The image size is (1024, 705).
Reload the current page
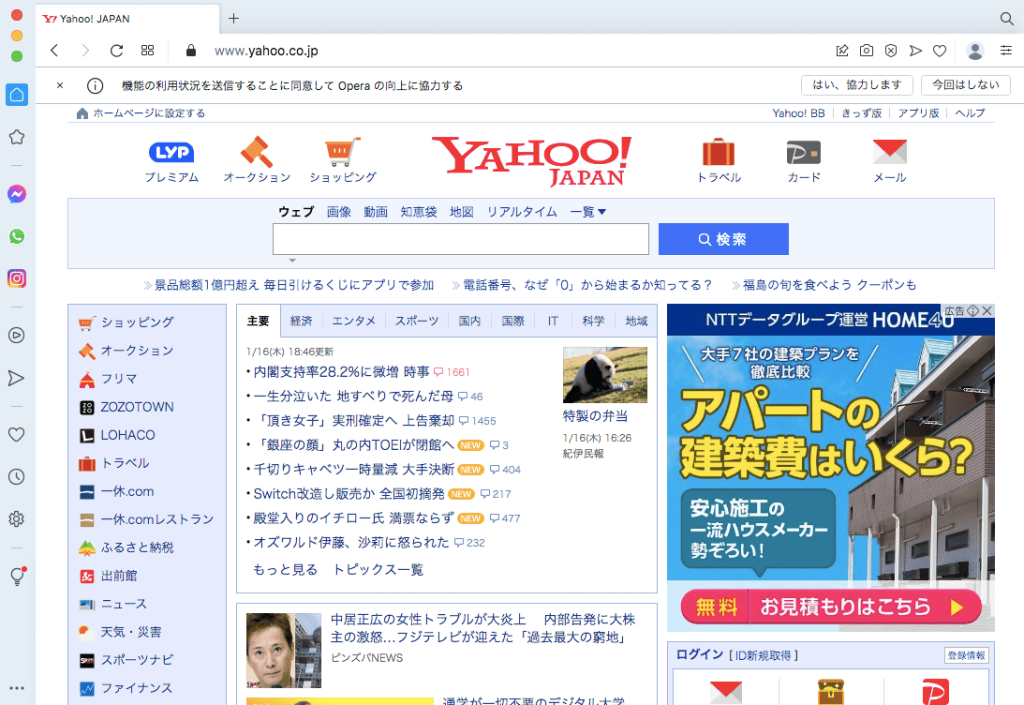pyautogui.click(x=116, y=50)
